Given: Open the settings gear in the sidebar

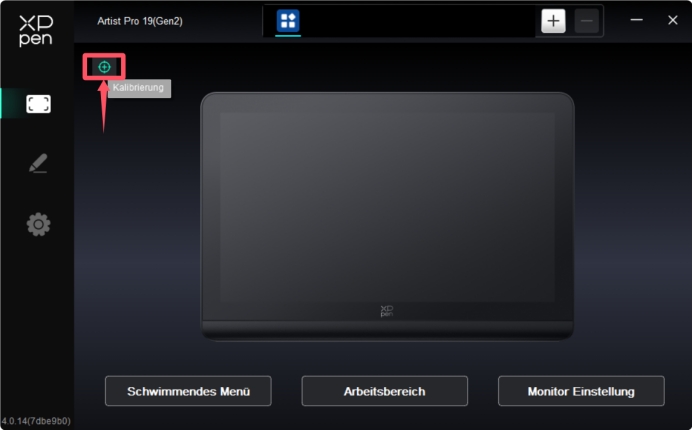Looking at the screenshot, I should [x=38, y=225].
